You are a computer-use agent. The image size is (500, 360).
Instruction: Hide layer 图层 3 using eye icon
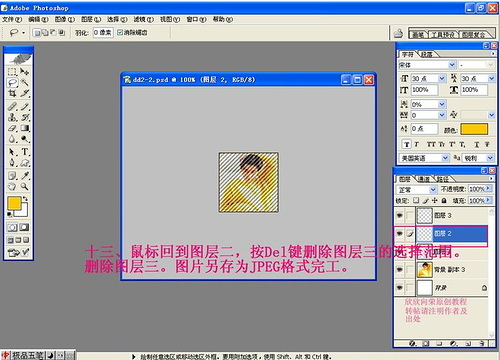point(399,216)
